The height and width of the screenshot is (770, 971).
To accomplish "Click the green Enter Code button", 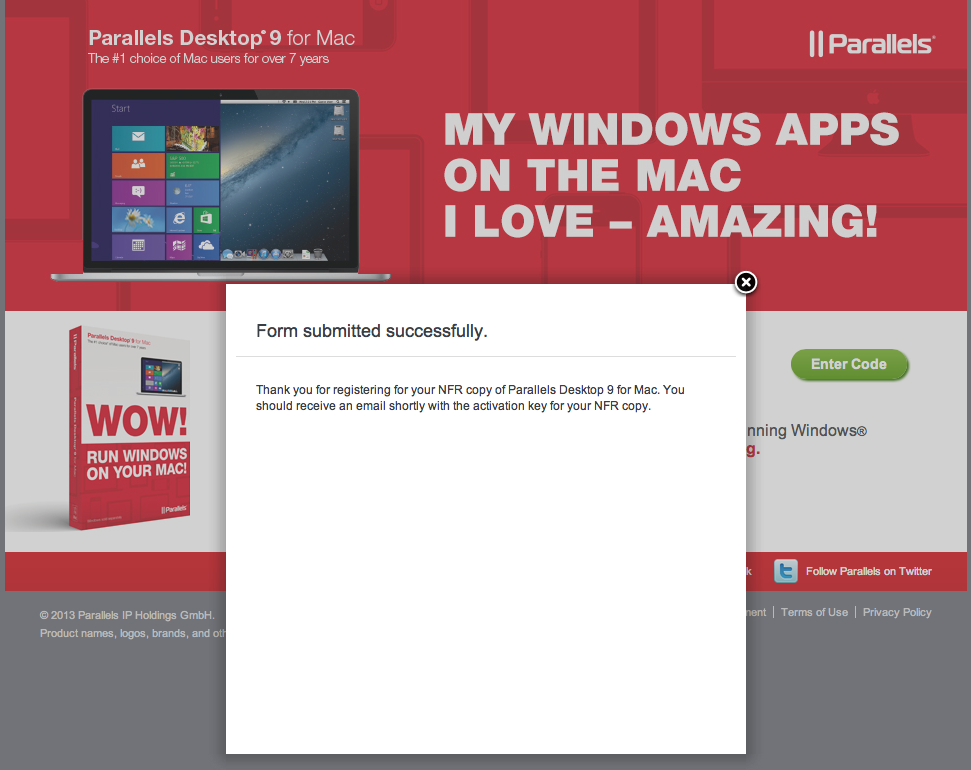I will coord(849,364).
